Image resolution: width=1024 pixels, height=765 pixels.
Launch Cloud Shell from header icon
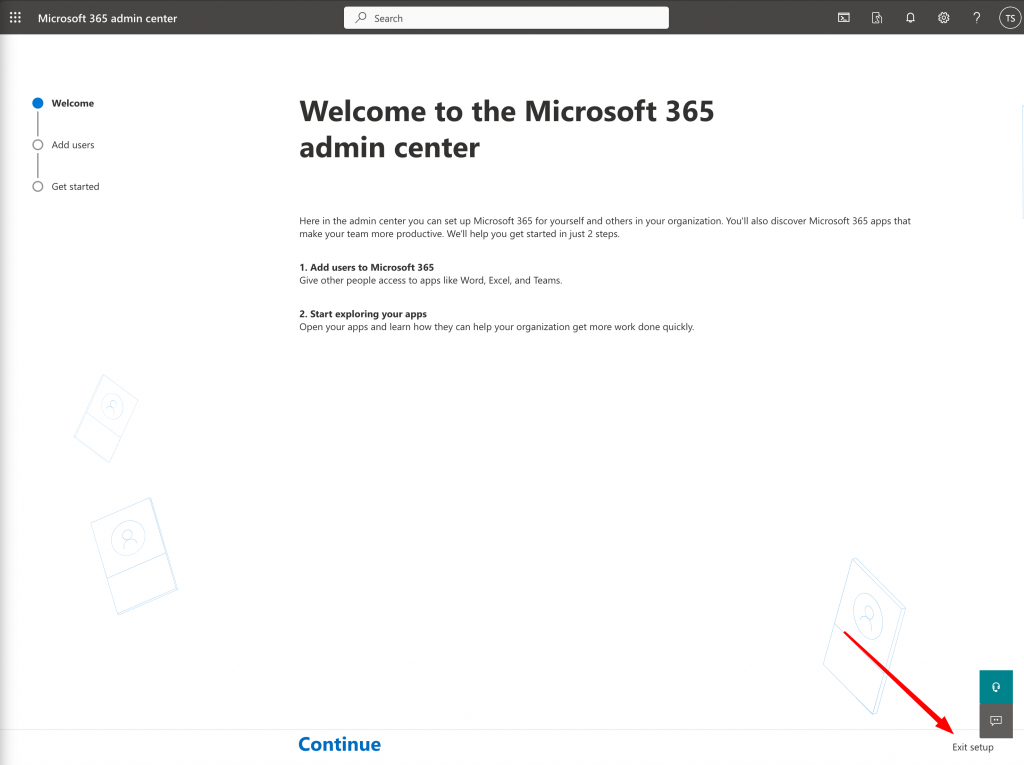click(x=844, y=18)
